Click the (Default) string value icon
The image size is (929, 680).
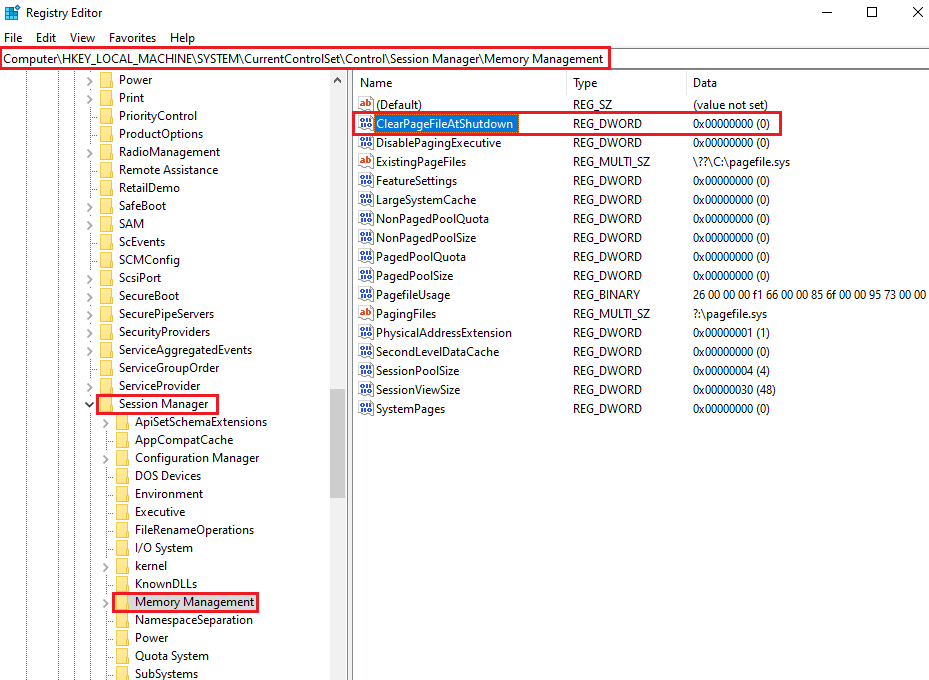(x=366, y=104)
